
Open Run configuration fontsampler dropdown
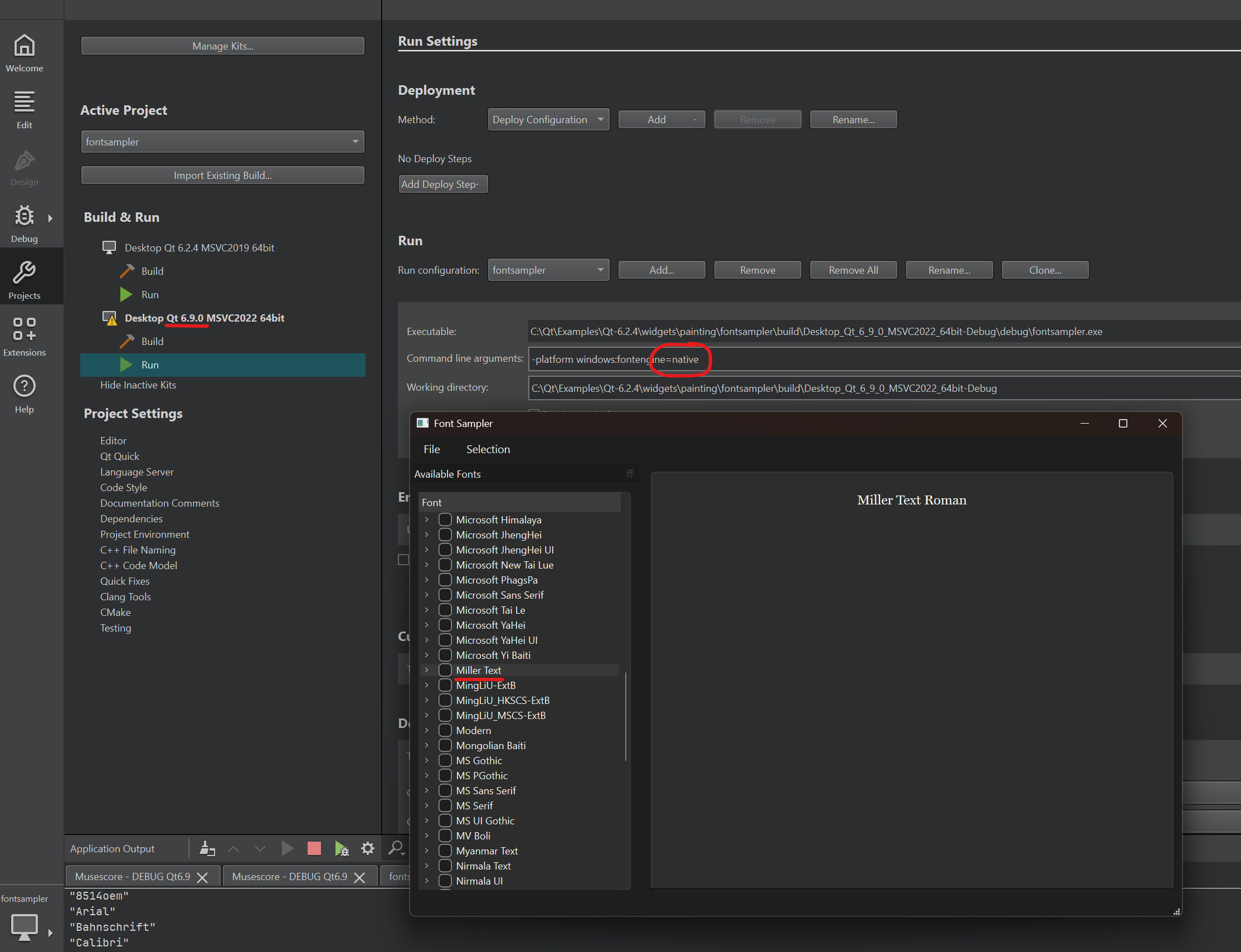pos(548,270)
